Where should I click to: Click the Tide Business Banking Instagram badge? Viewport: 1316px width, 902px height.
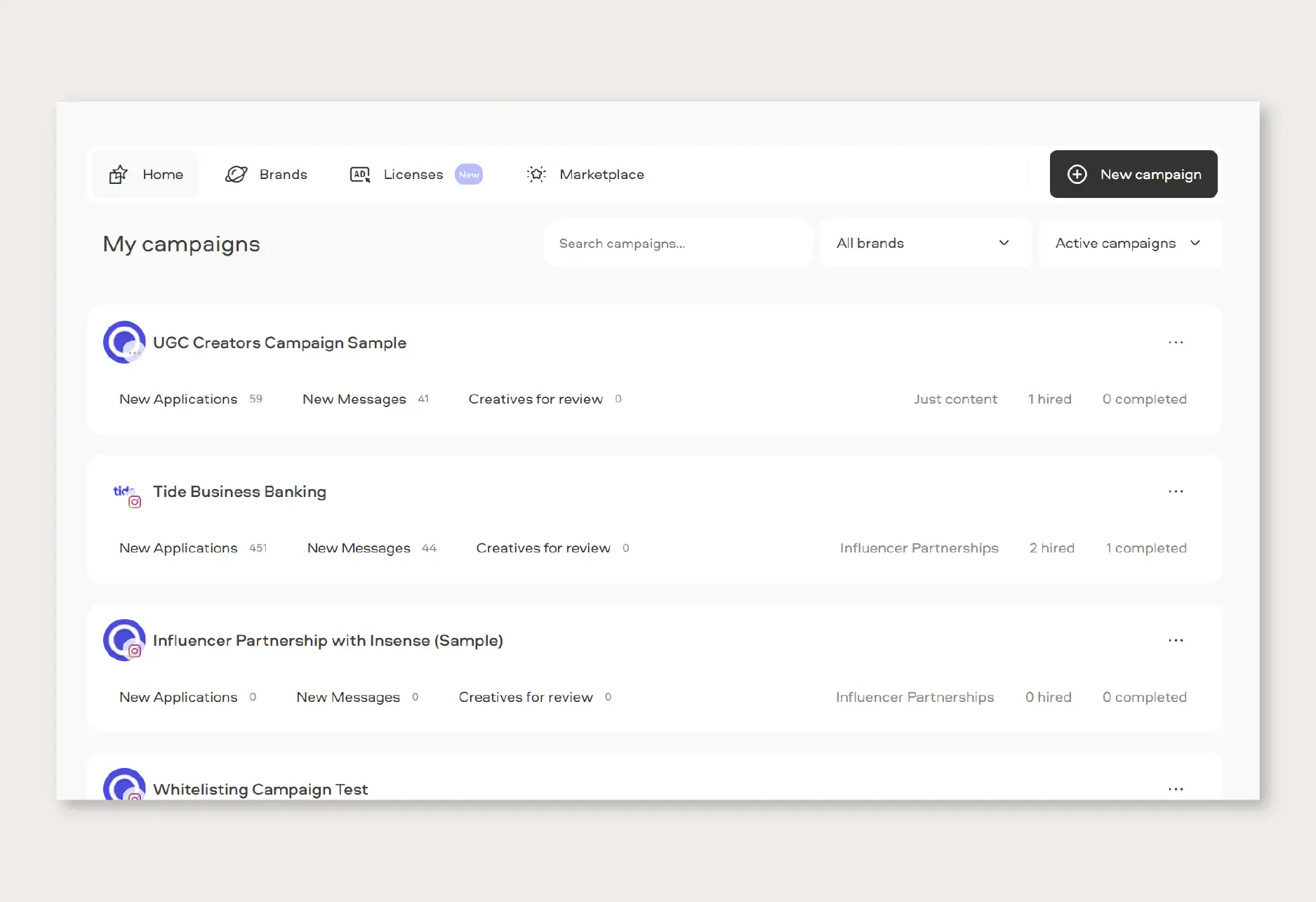135,502
